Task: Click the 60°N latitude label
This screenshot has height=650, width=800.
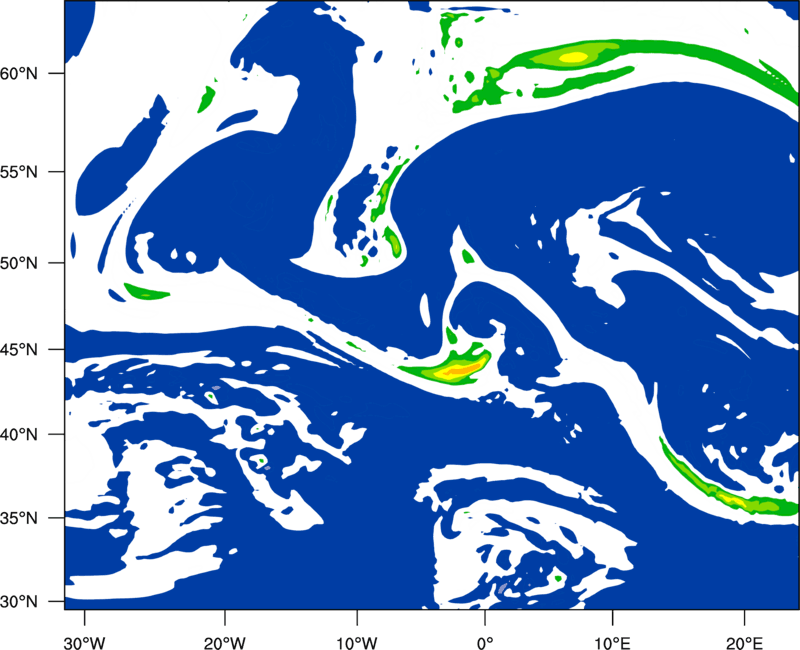Action: [x=19, y=73]
